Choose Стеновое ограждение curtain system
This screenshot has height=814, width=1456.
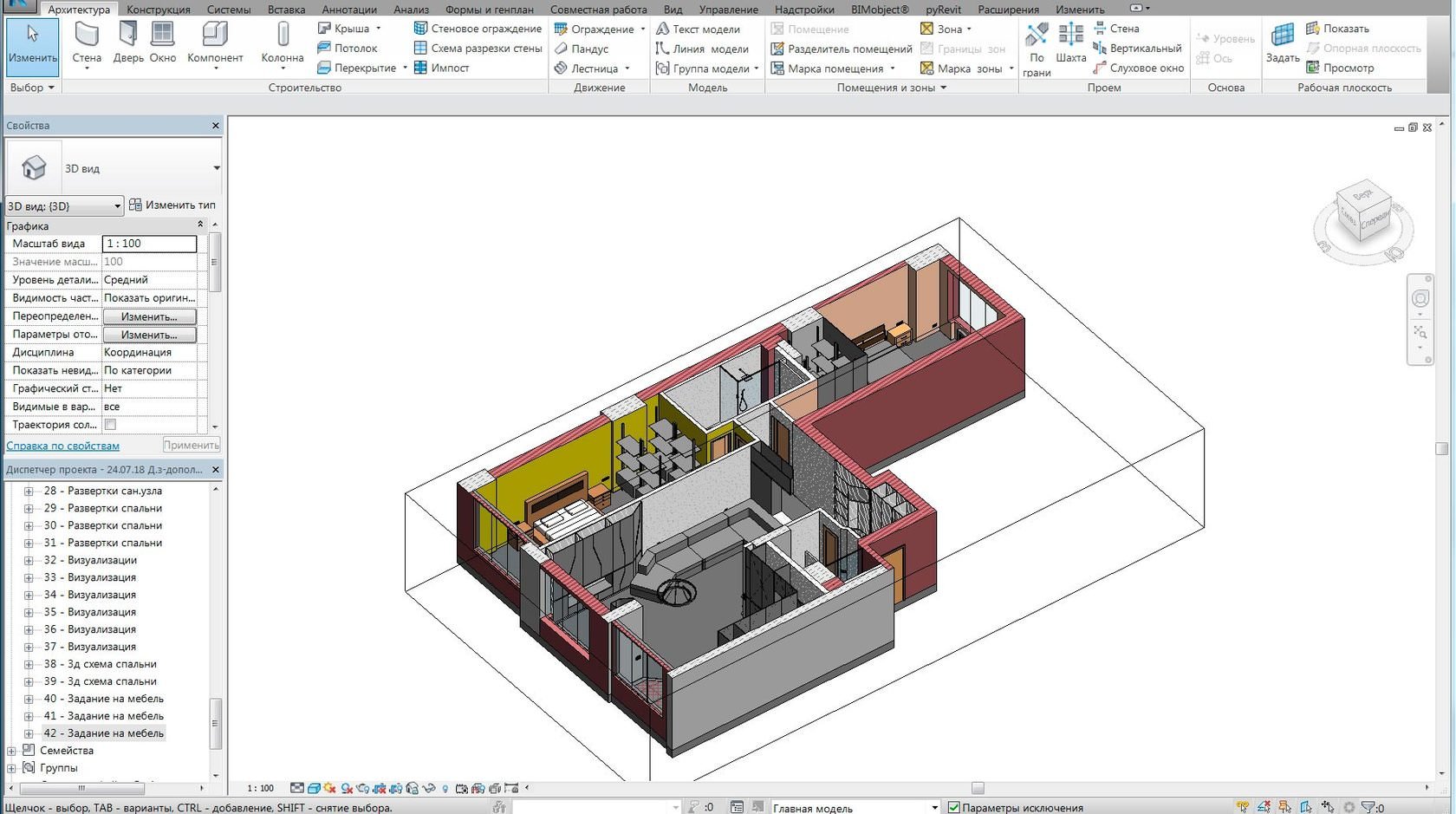point(478,29)
